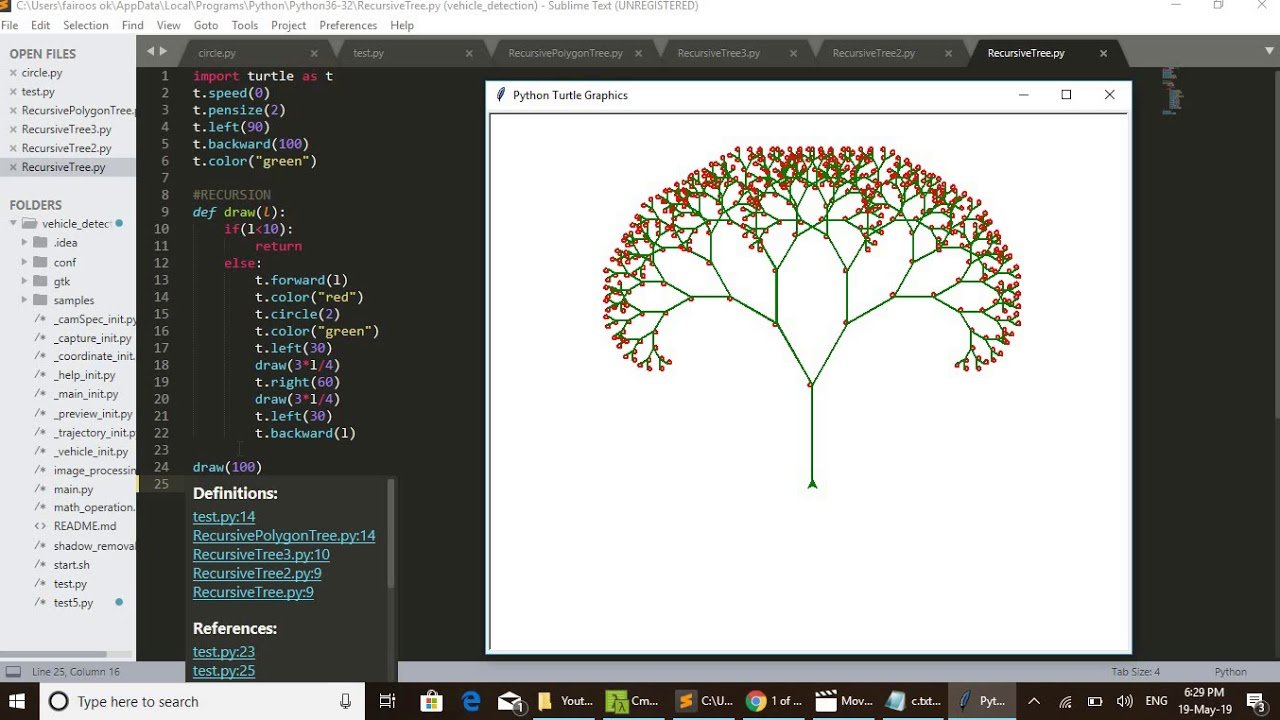
Task: Open the Microsoft Store taskbar icon
Action: tap(431, 701)
